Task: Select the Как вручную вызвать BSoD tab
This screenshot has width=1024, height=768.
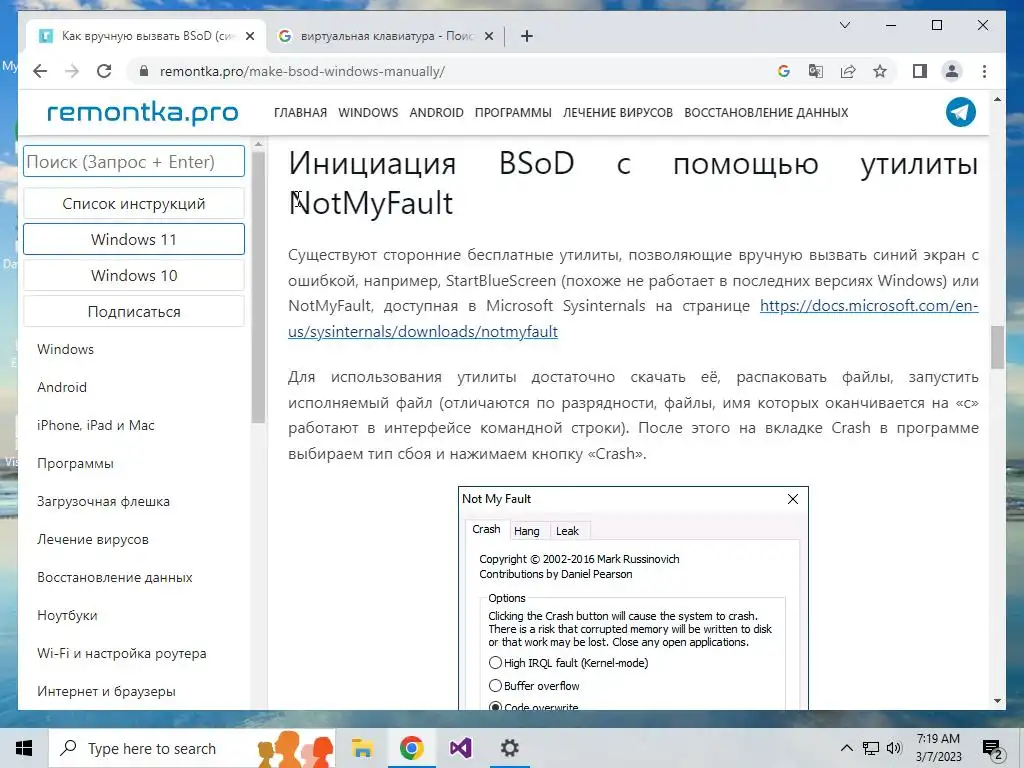Action: pos(146,36)
